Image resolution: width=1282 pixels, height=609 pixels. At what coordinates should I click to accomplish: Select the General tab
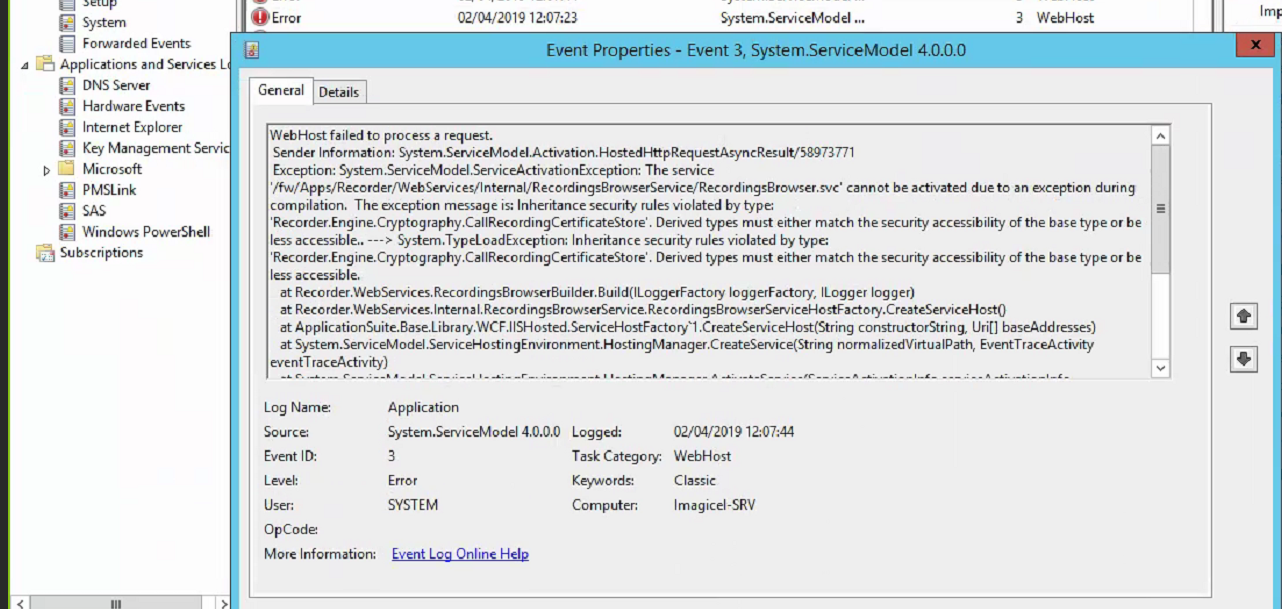coord(280,90)
